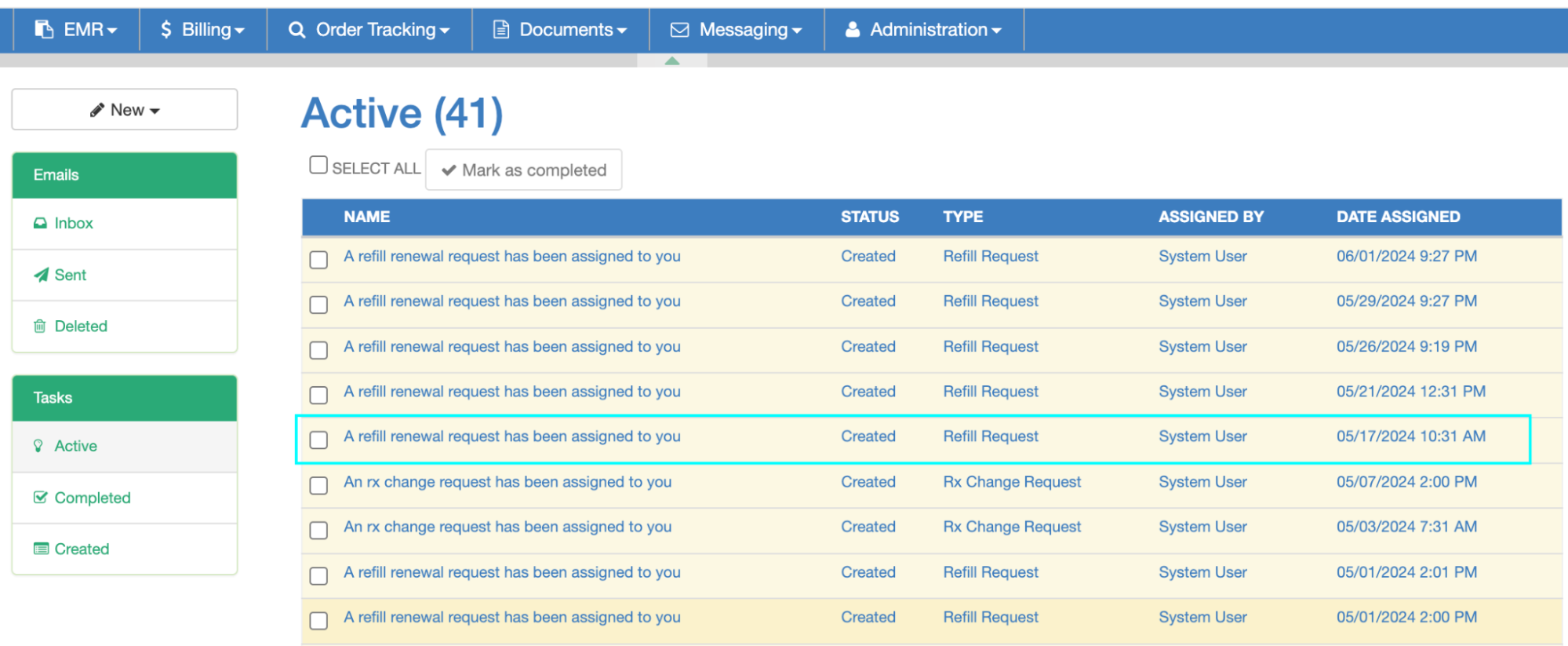Click the Created tasks list icon
The image size is (1568, 646).
tap(41, 549)
